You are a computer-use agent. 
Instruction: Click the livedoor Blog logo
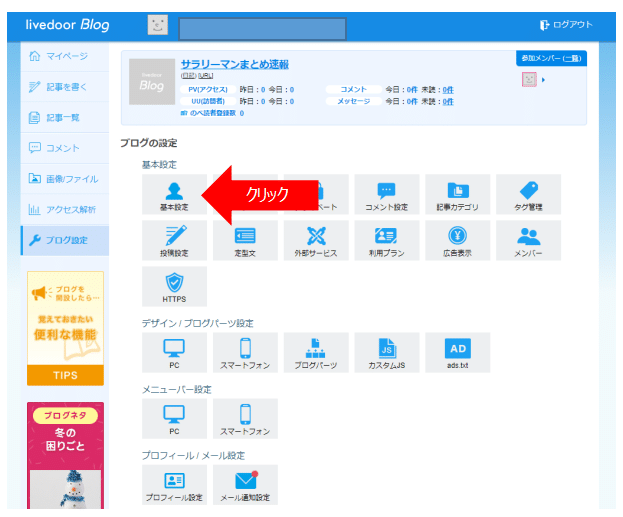click(67, 25)
